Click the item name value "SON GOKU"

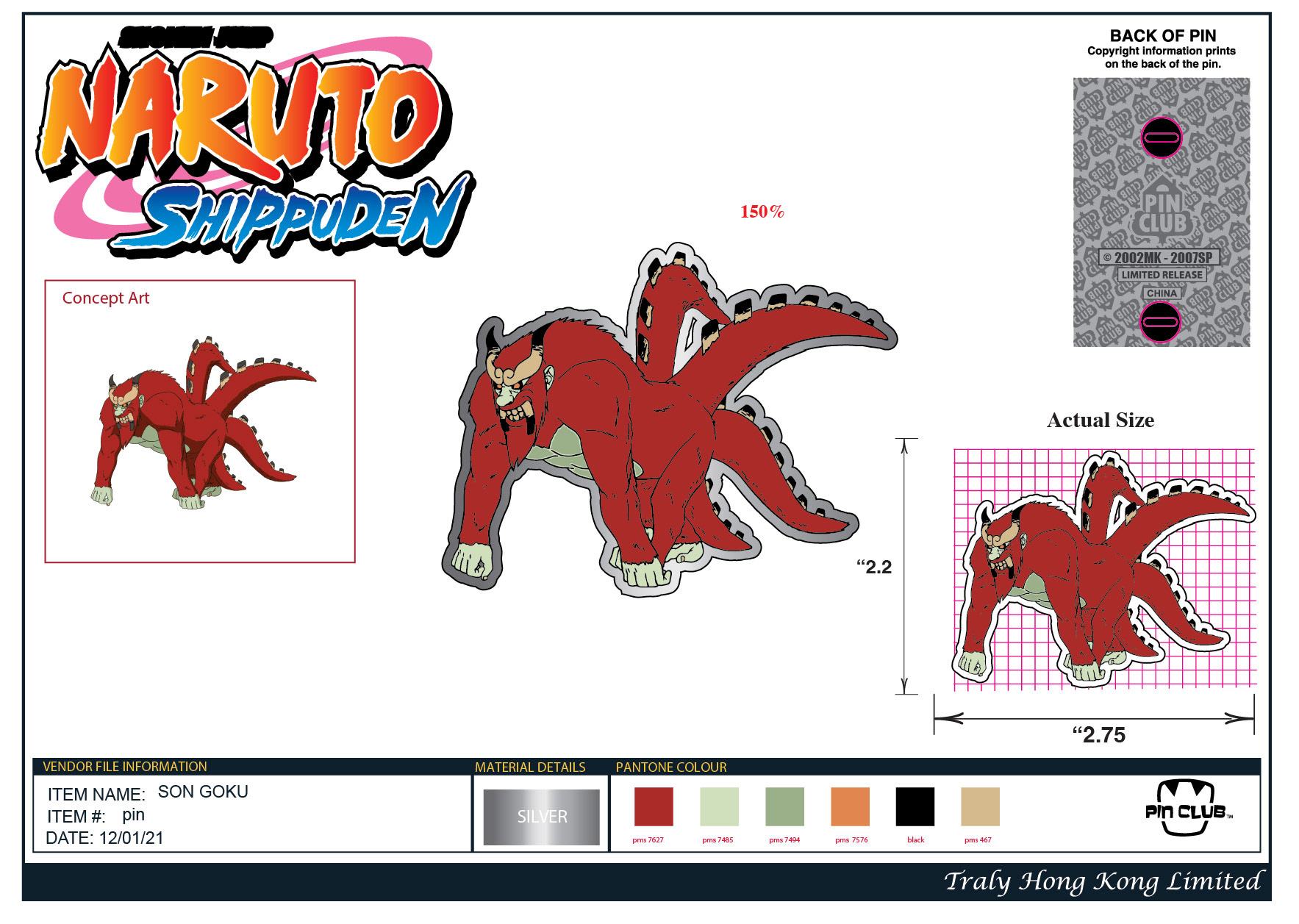click(203, 792)
